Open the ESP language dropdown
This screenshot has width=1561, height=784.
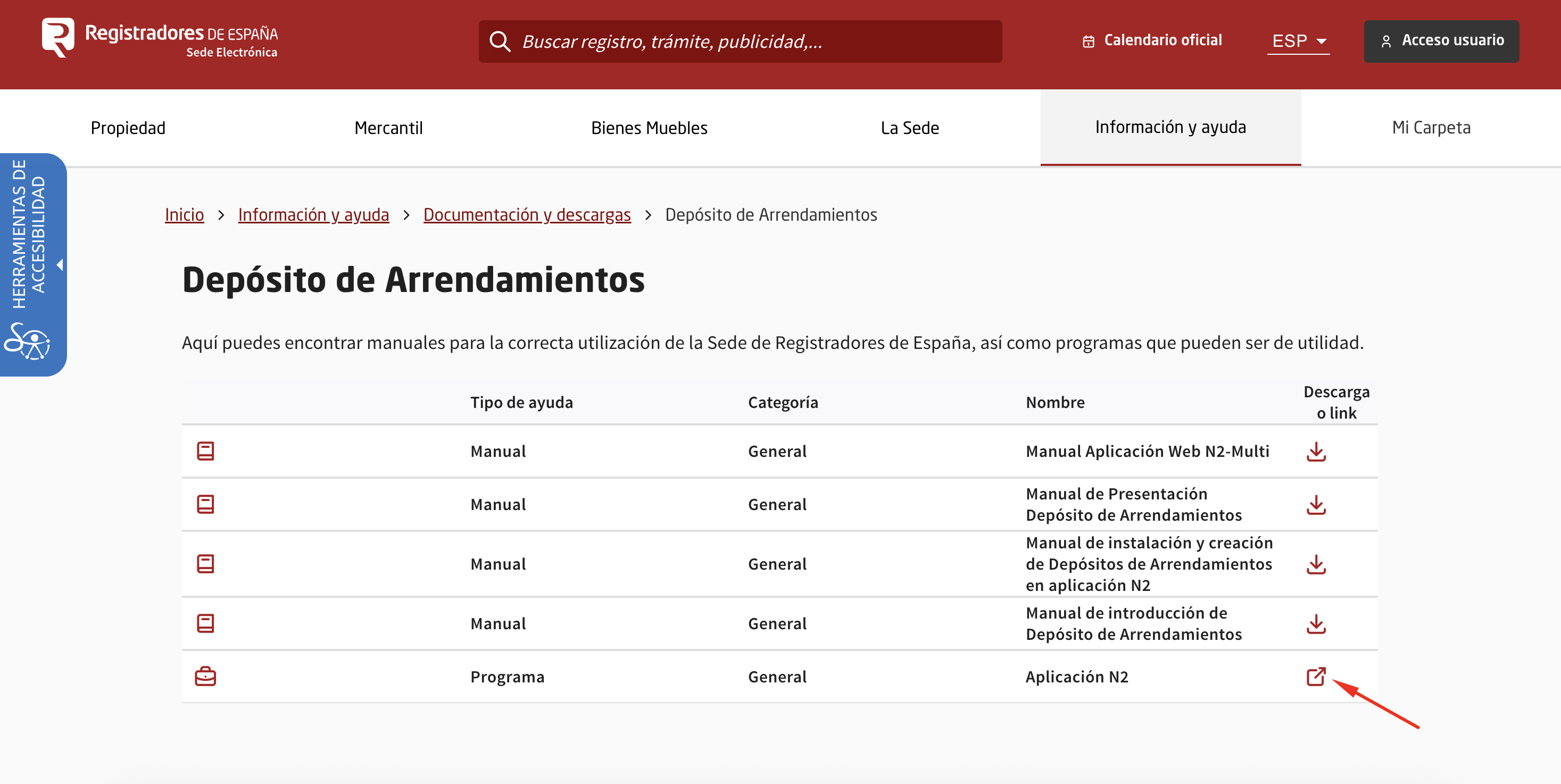point(1298,40)
